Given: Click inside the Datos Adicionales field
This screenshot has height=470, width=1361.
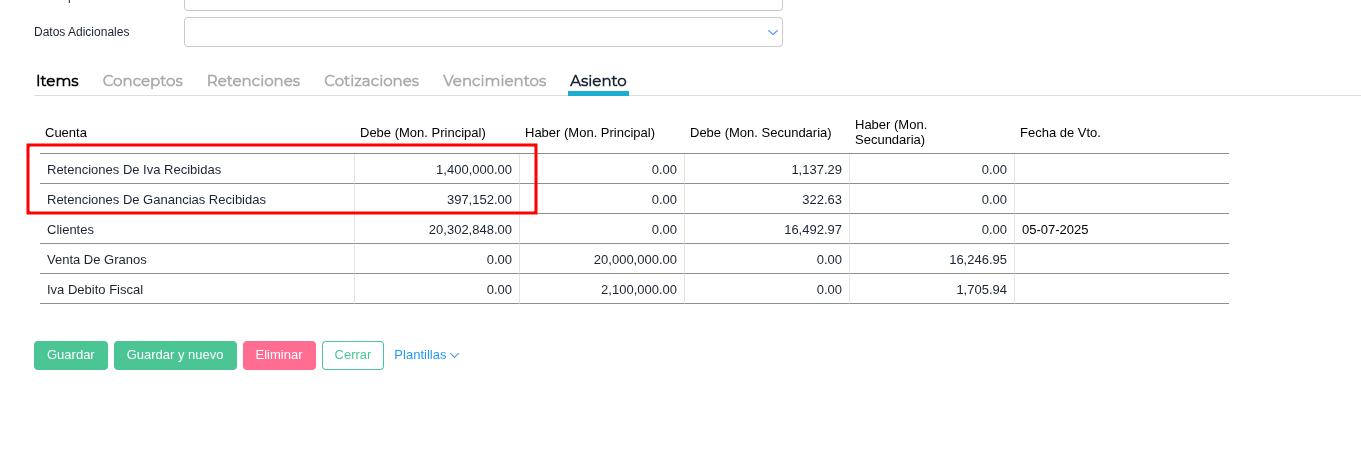Looking at the screenshot, I should pyautogui.click(x=470, y=32).
